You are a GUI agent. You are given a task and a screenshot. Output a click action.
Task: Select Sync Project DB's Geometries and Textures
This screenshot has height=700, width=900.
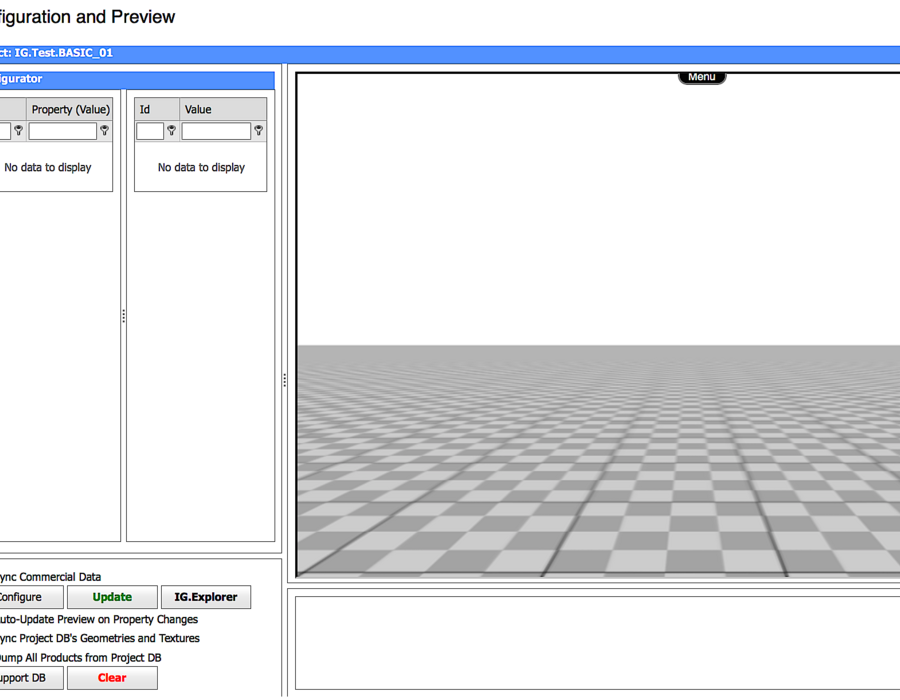(x=99, y=638)
